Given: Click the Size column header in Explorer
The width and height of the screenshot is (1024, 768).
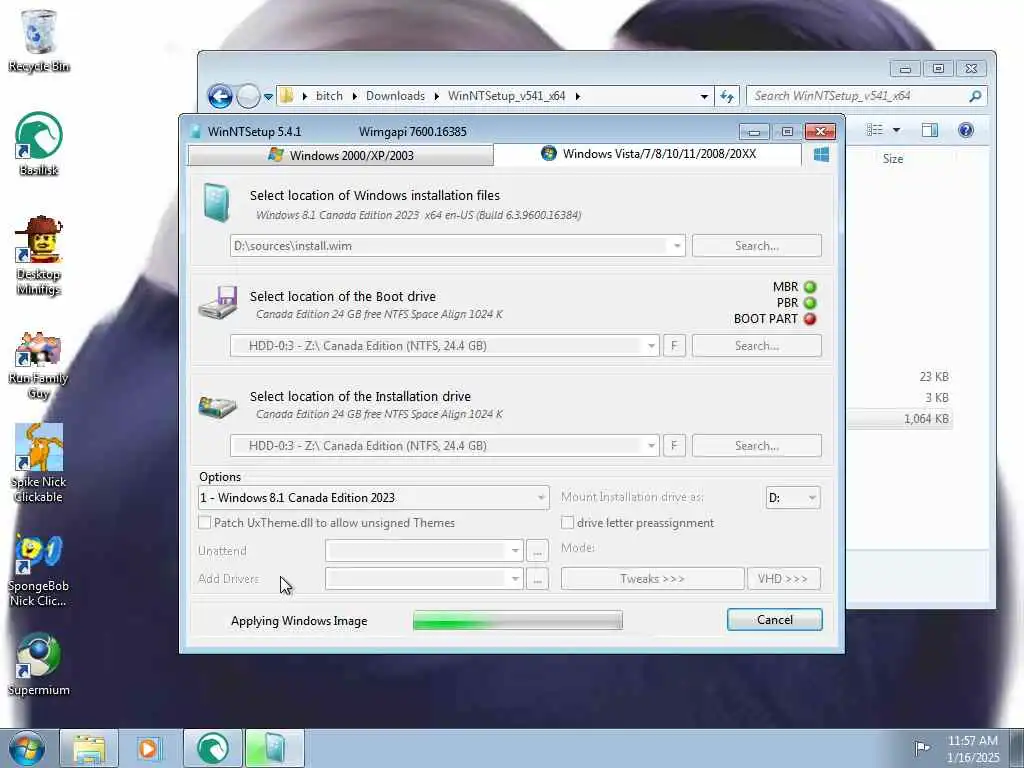Looking at the screenshot, I should tap(893, 159).
